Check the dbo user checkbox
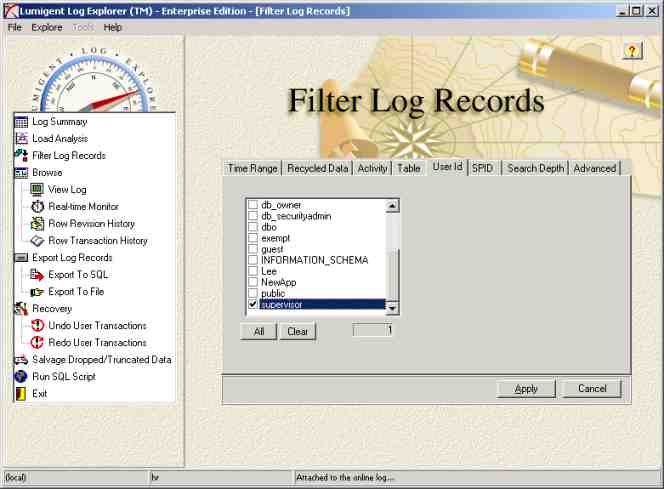664x489 pixels. click(253, 227)
